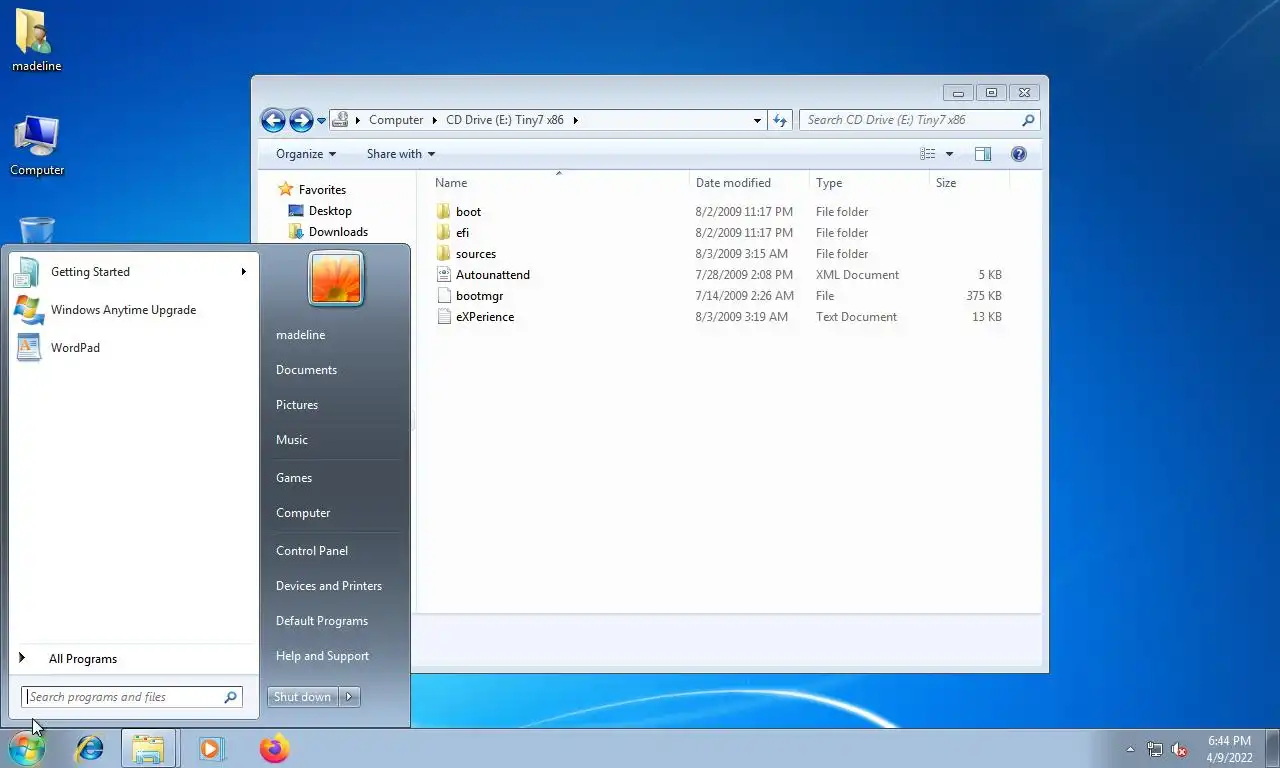The height and width of the screenshot is (768, 1280).
Task: Open Control Panel from Start menu
Action: [312, 551]
